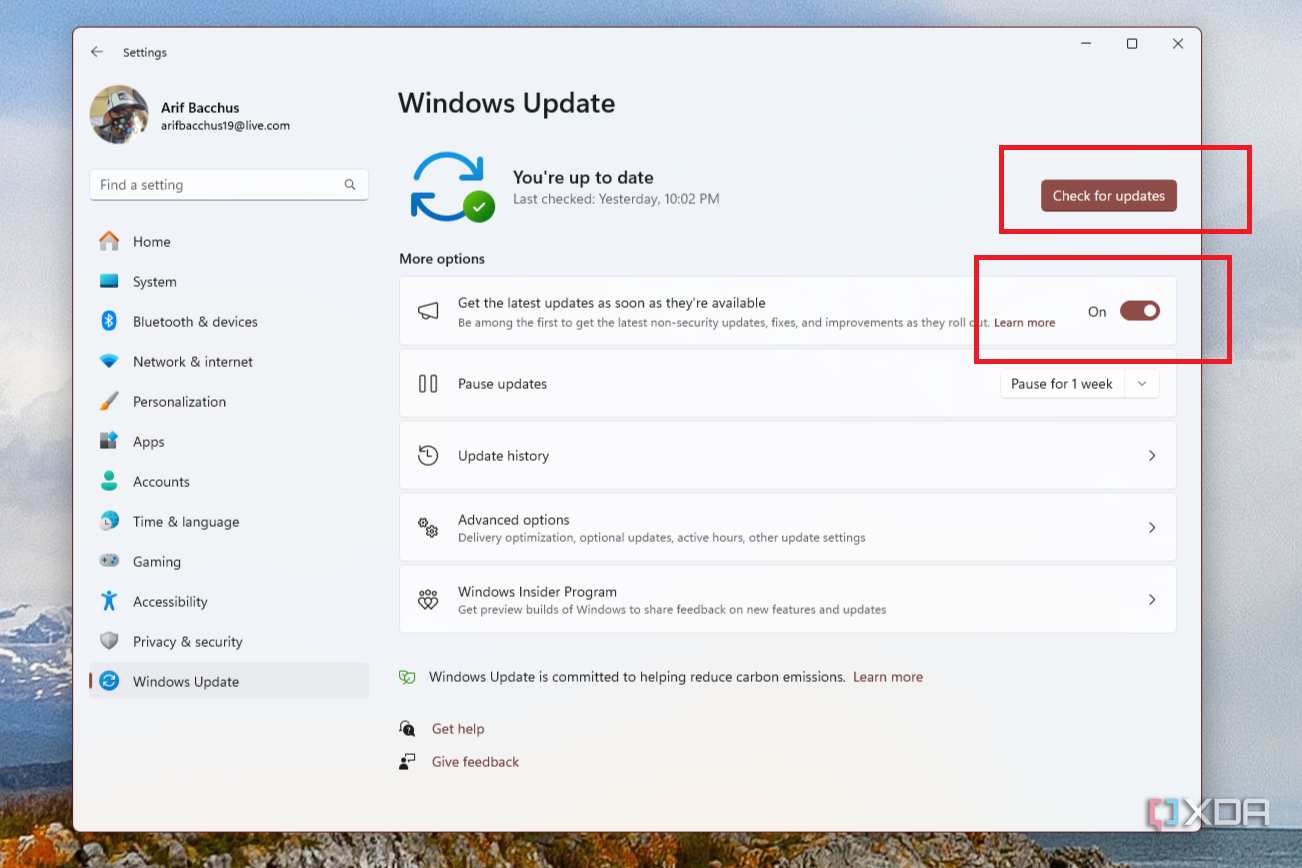The height and width of the screenshot is (868, 1302).
Task: Switch to the Accounts section
Action: tap(161, 481)
